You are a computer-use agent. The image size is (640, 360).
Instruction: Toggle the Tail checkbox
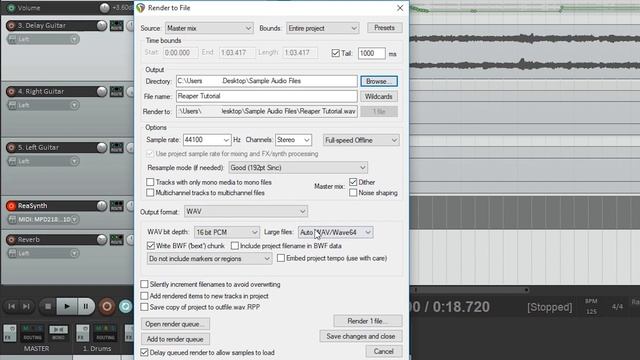336,53
